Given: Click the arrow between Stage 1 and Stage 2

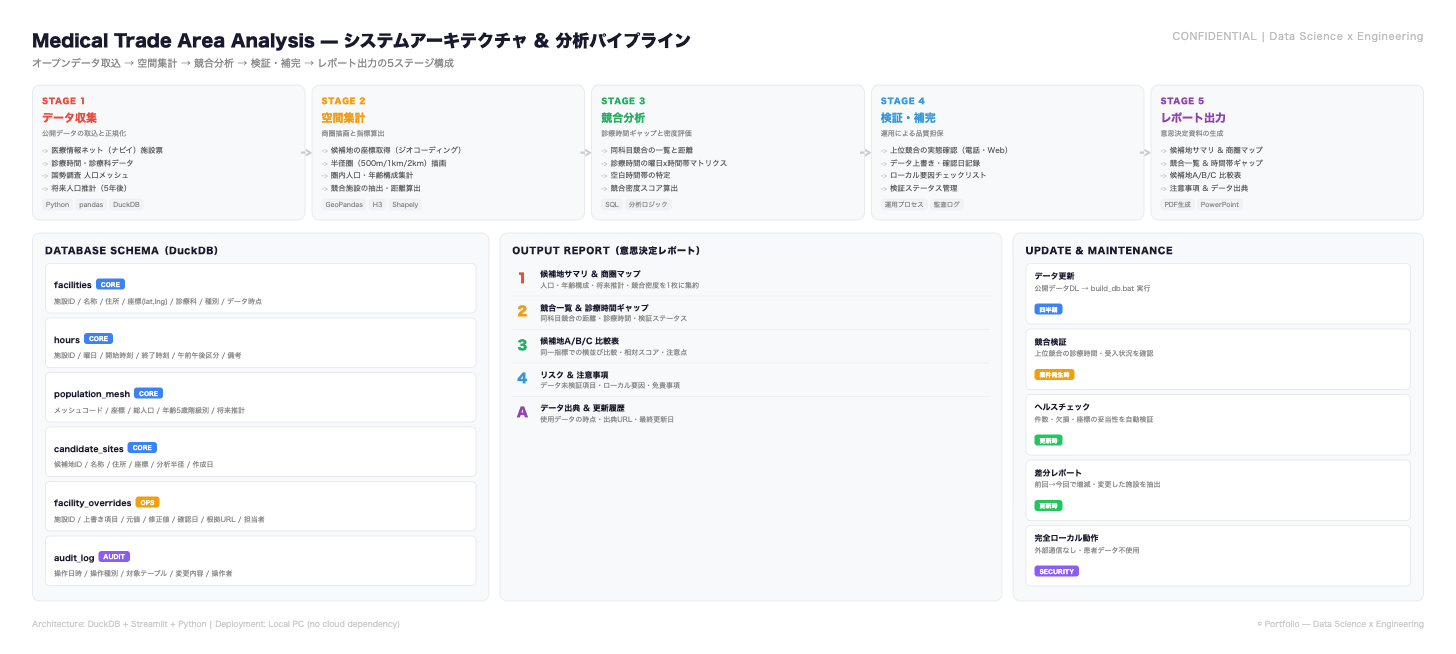Looking at the screenshot, I should (x=308, y=153).
